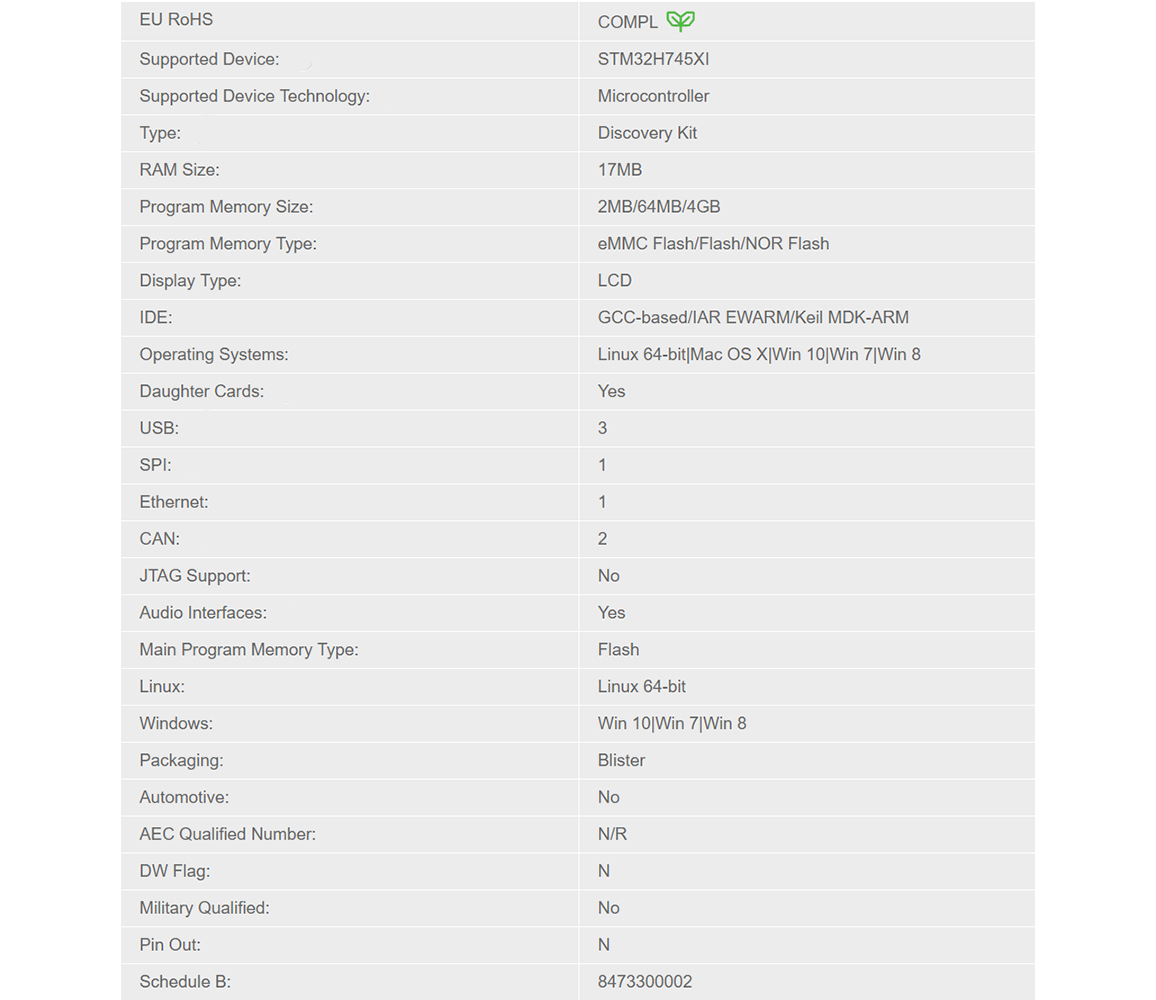This screenshot has width=1156, height=1000.
Task: Click the Operating Systems row label
Action: (214, 355)
